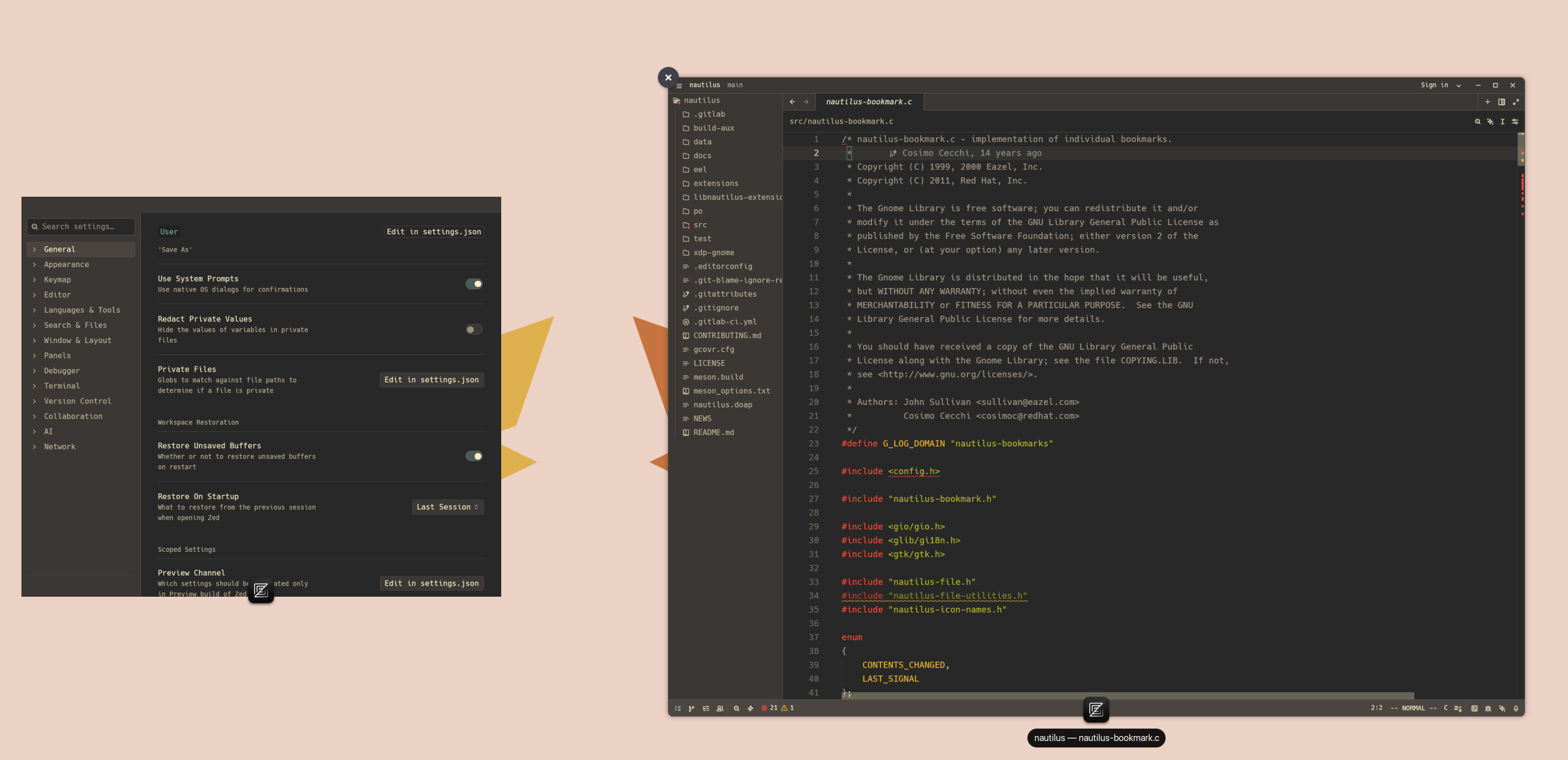Toggle the outline panel icon in status bar
This screenshot has height=760, width=1568.
pyautogui.click(x=706, y=708)
